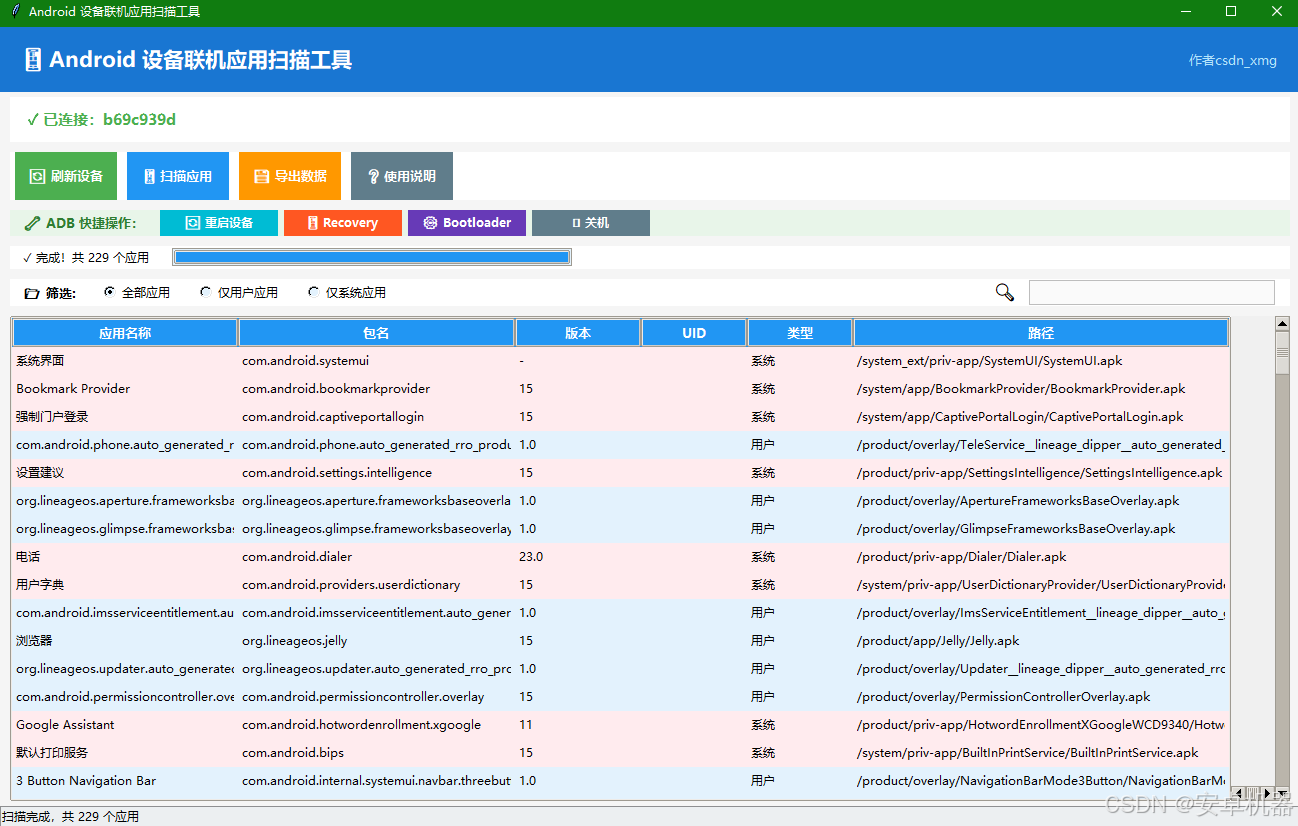This screenshot has height=826, width=1298.
Task: Click the horizontal scrollbar left arrow
Action: [1237, 793]
